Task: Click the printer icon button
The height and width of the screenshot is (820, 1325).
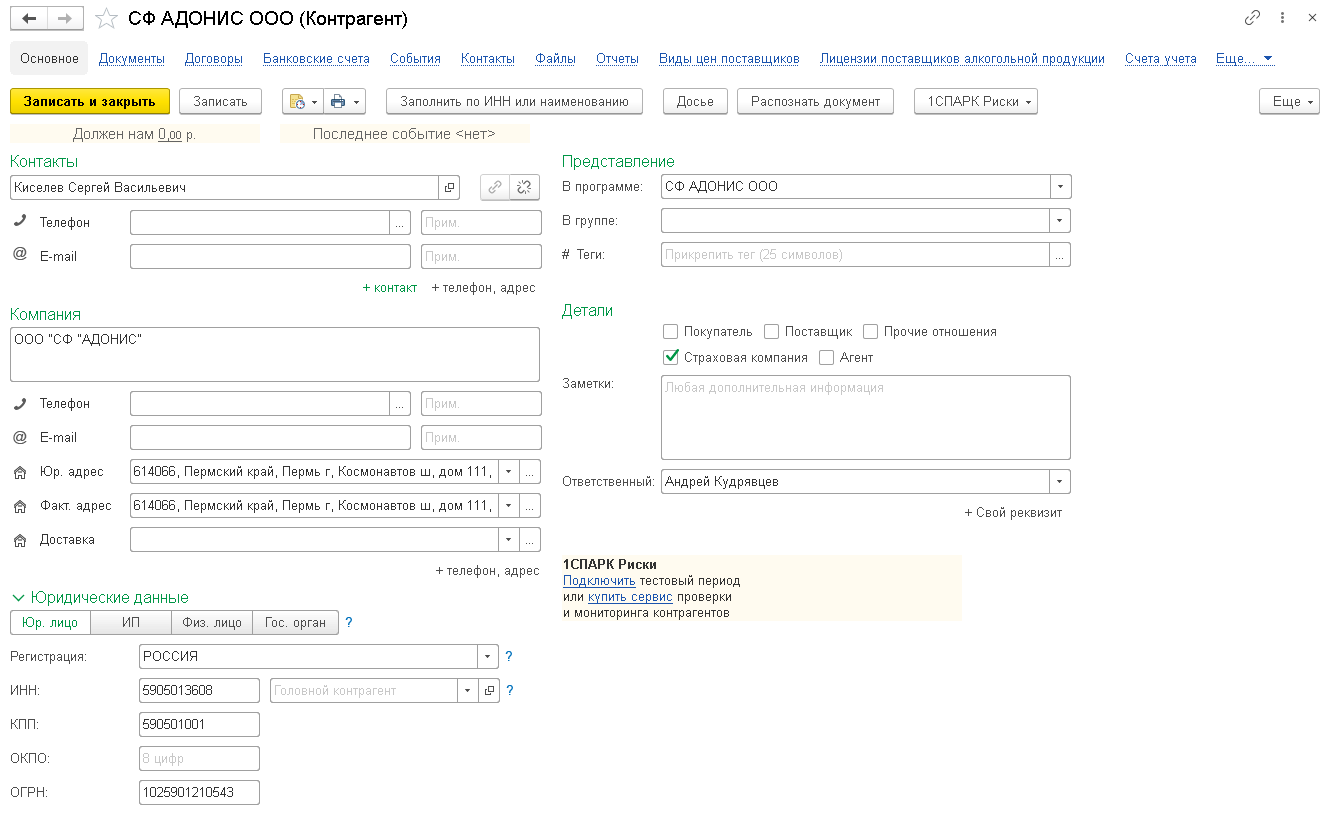Action: [x=345, y=101]
